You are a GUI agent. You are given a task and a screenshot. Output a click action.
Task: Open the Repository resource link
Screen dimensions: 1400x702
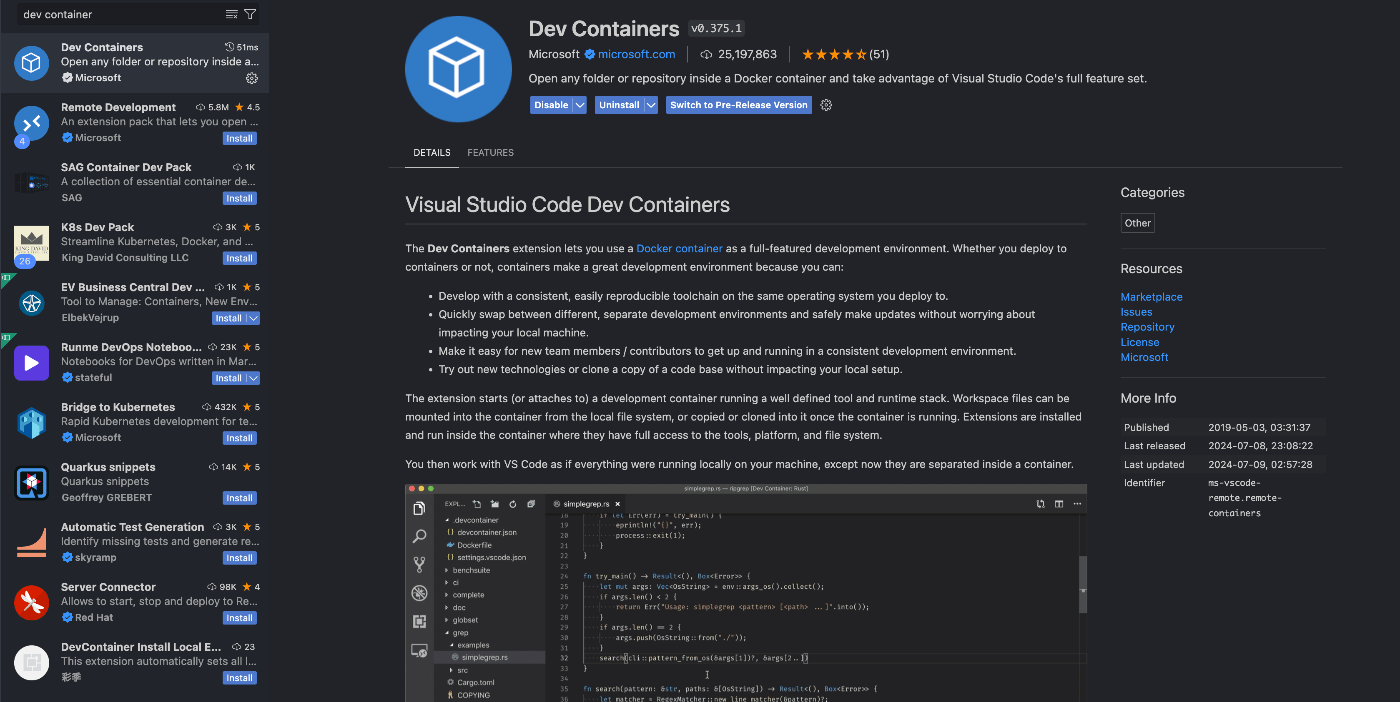click(1147, 327)
